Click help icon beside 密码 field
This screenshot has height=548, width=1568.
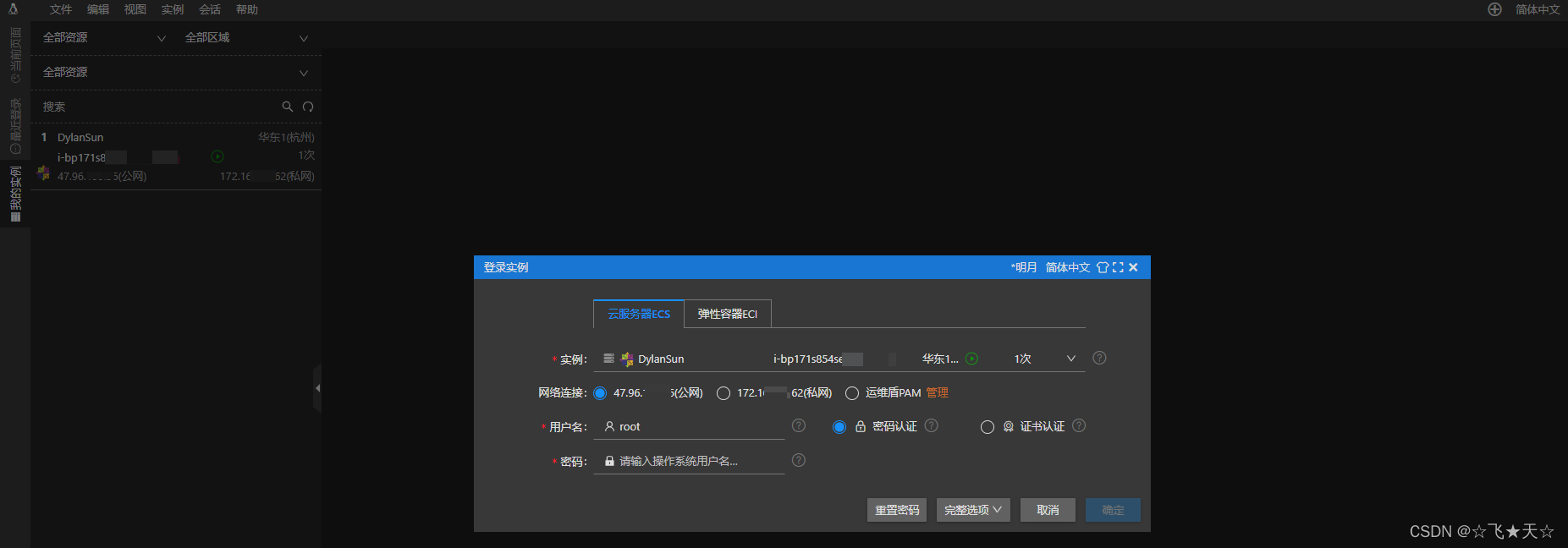point(799,460)
